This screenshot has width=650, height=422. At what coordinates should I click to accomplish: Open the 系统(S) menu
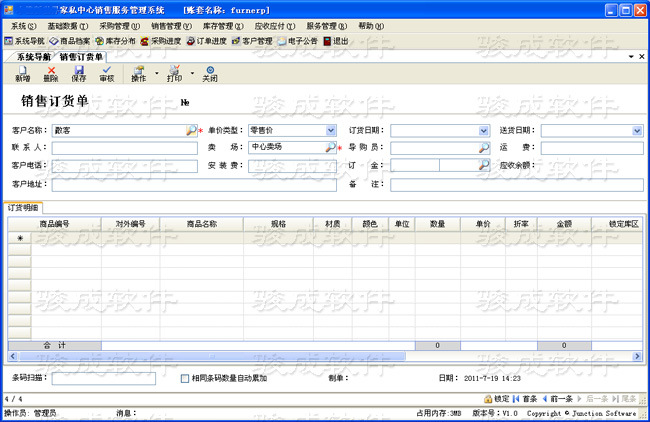[23, 26]
